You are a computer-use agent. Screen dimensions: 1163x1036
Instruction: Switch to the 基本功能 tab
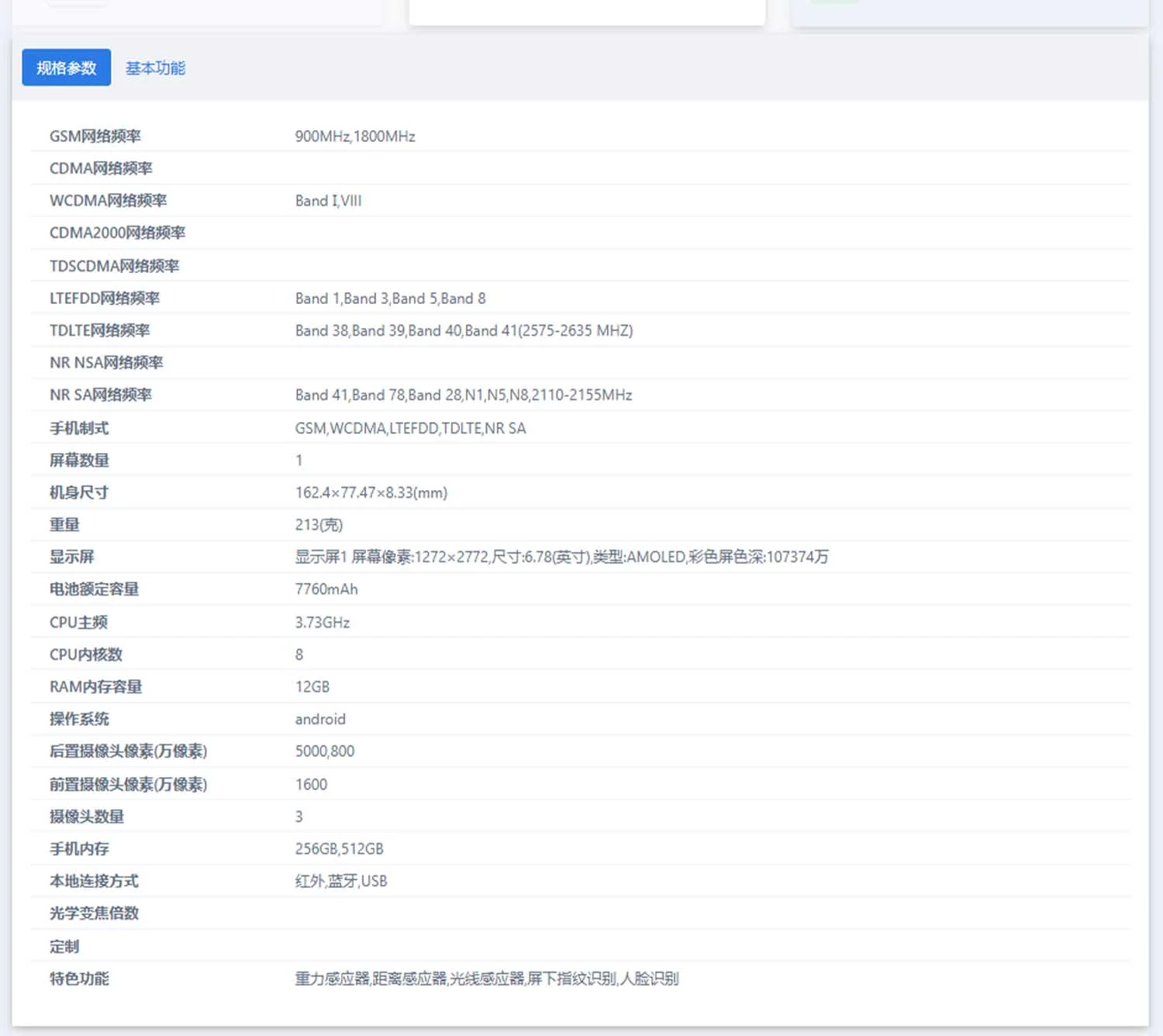pos(155,68)
